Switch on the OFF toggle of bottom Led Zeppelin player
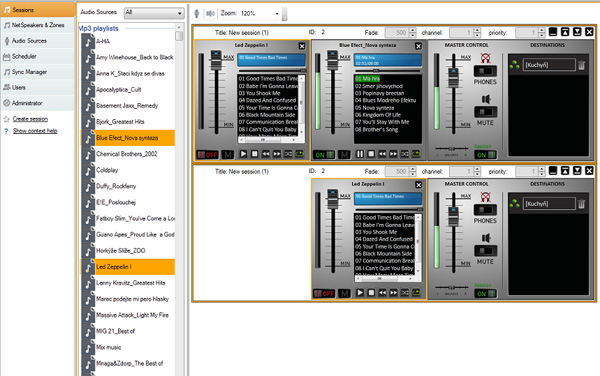This screenshot has width=600, height=376. coord(324,293)
